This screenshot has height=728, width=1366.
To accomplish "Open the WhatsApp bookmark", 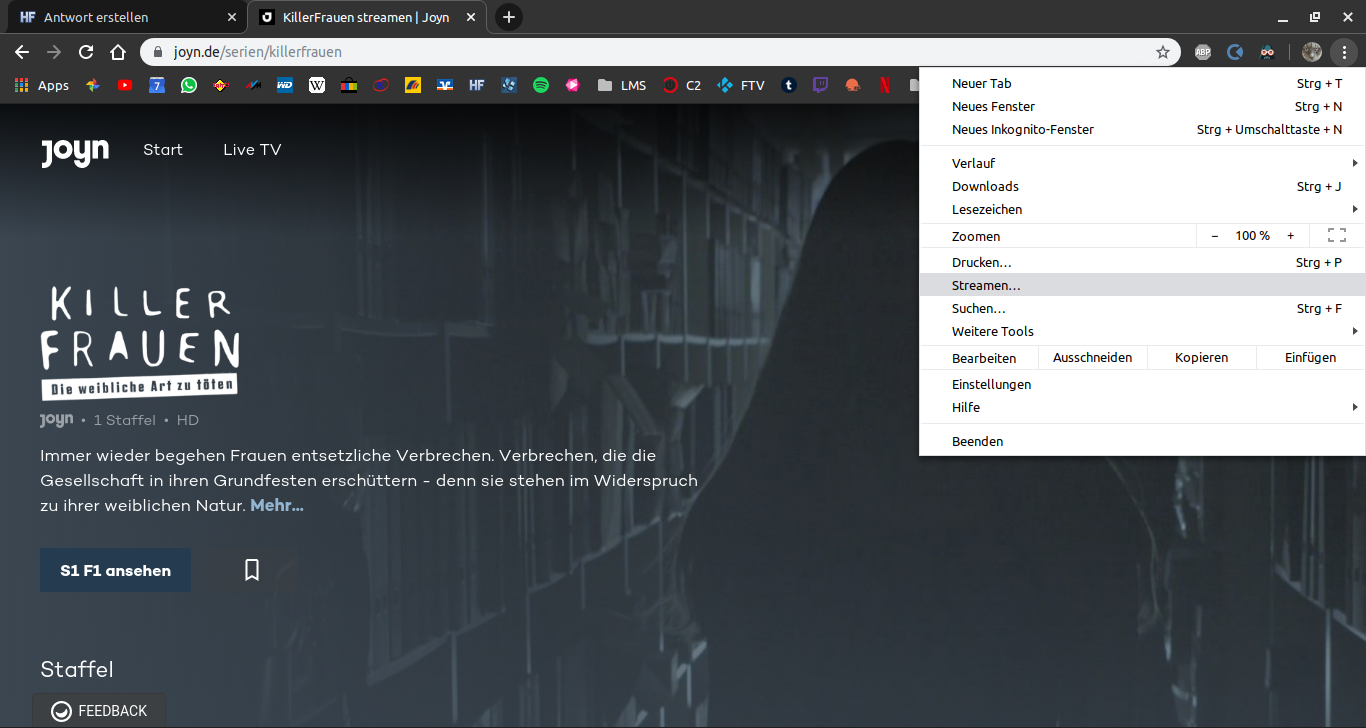I will point(189,86).
